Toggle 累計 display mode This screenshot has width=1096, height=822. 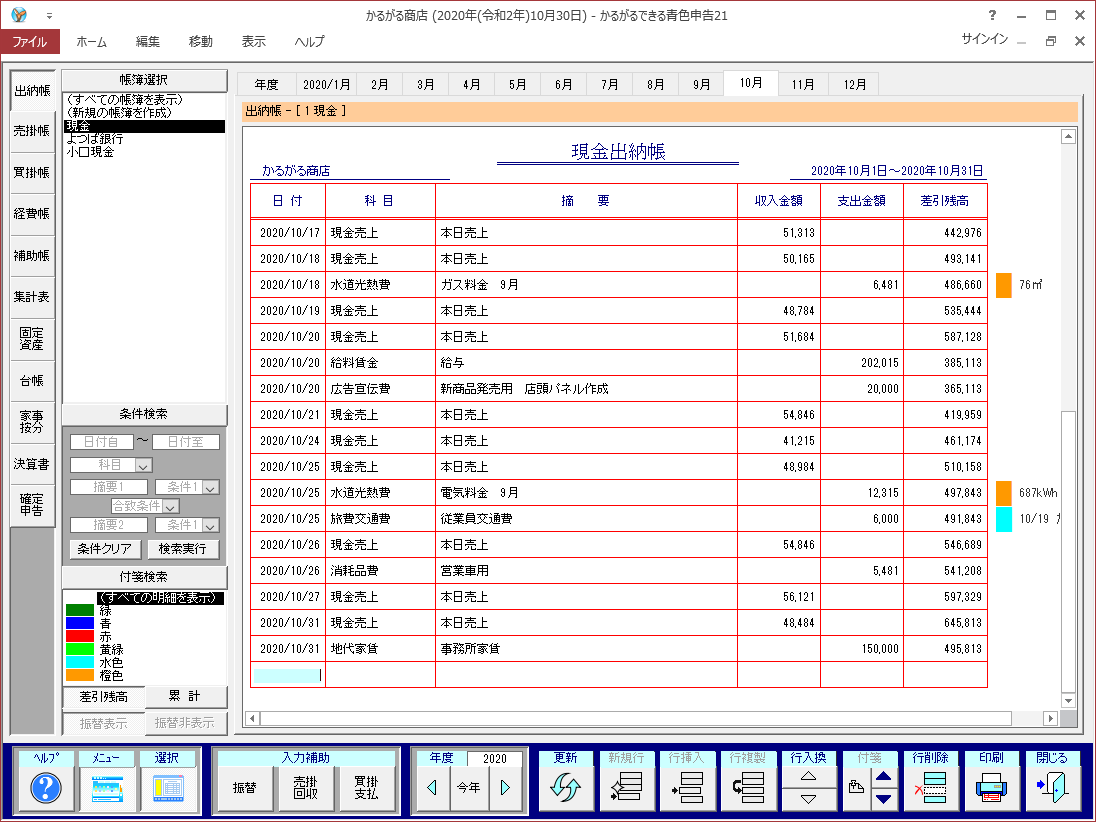click(185, 696)
